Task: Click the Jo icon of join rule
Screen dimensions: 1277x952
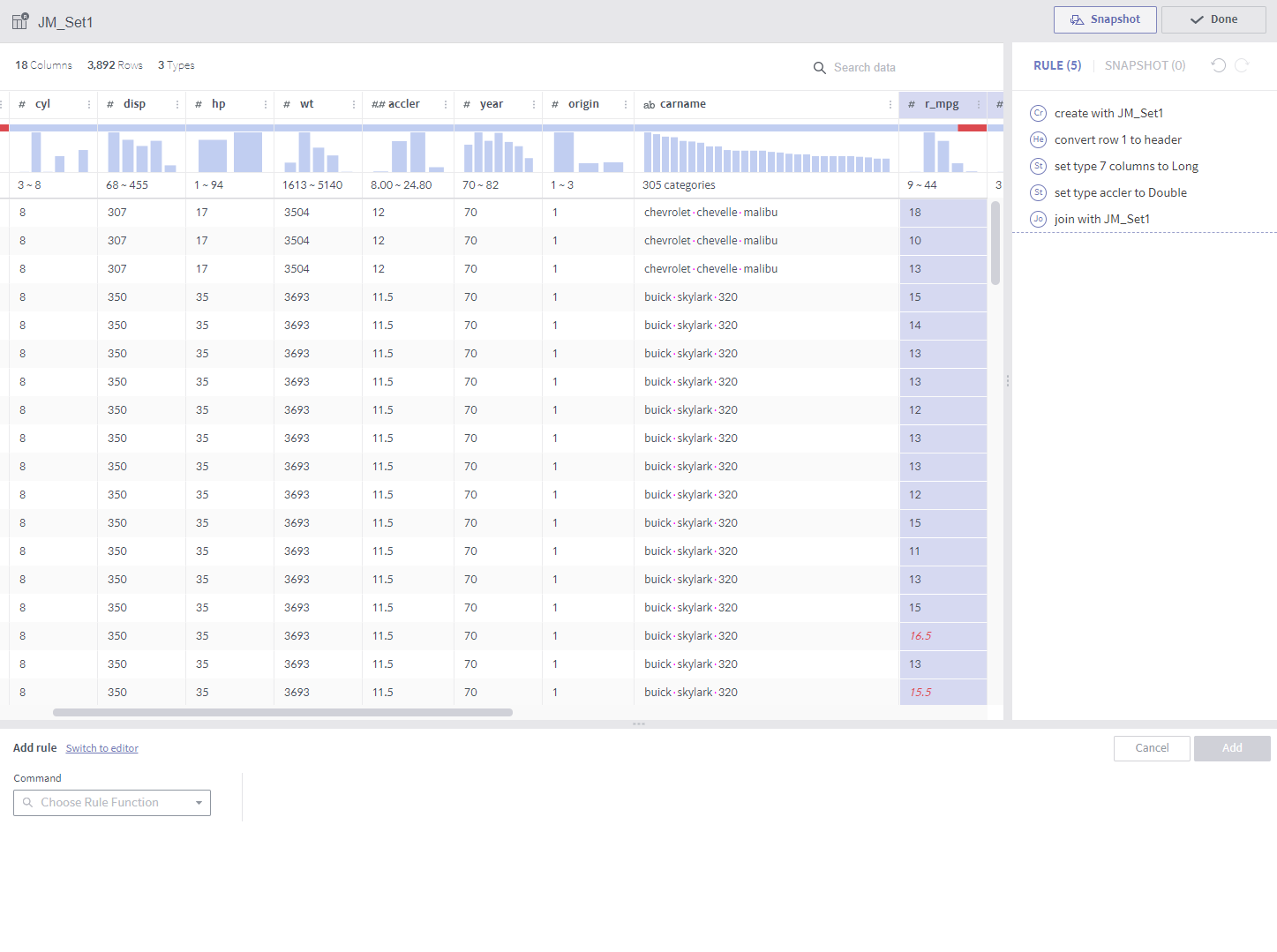Action: pyautogui.click(x=1039, y=219)
